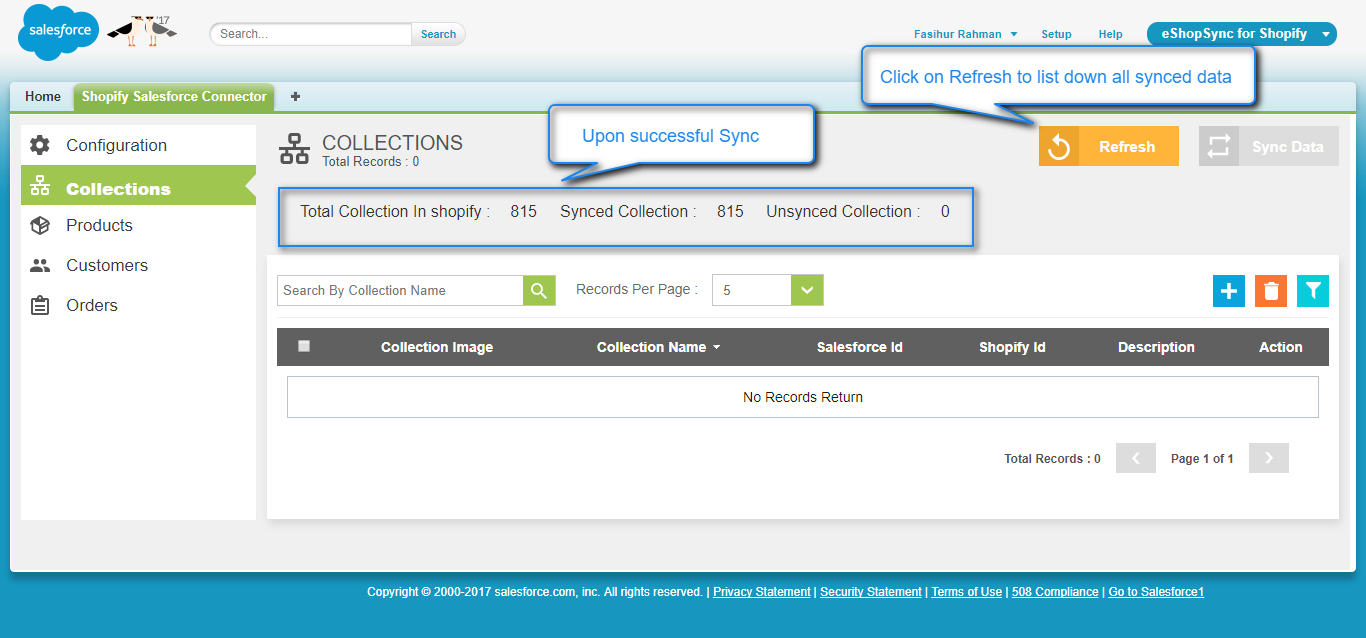Click the plus tab to add tab
Screen dimensions: 1366x638
295,97
